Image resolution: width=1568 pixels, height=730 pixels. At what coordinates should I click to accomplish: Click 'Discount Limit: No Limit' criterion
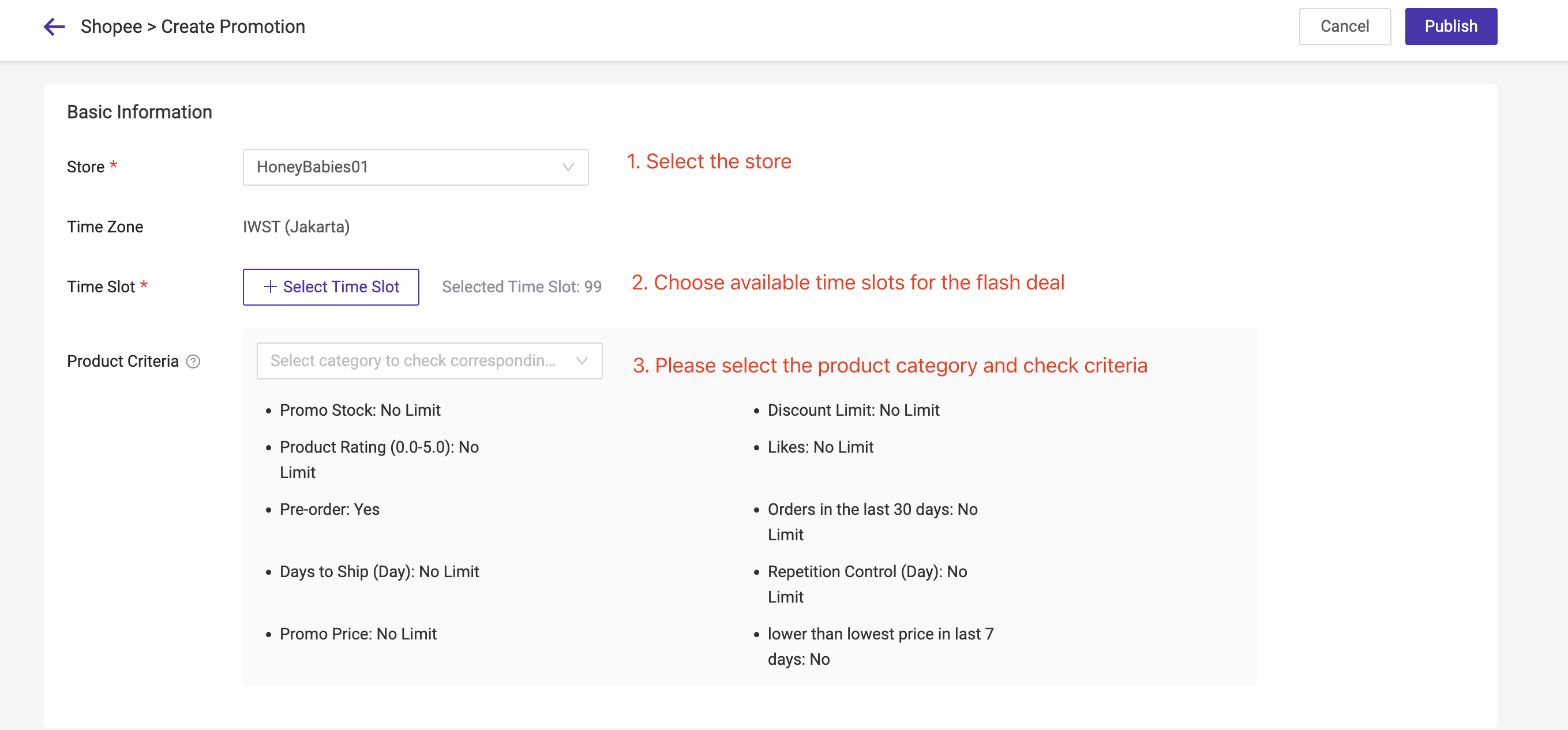pos(853,411)
